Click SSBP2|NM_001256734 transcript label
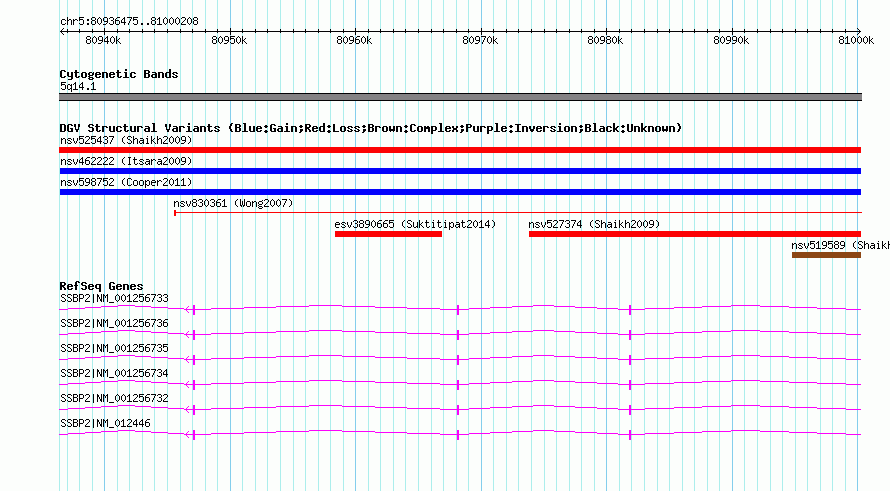This screenshot has height=491, width=890. pyautogui.click(x=114, y=373)
